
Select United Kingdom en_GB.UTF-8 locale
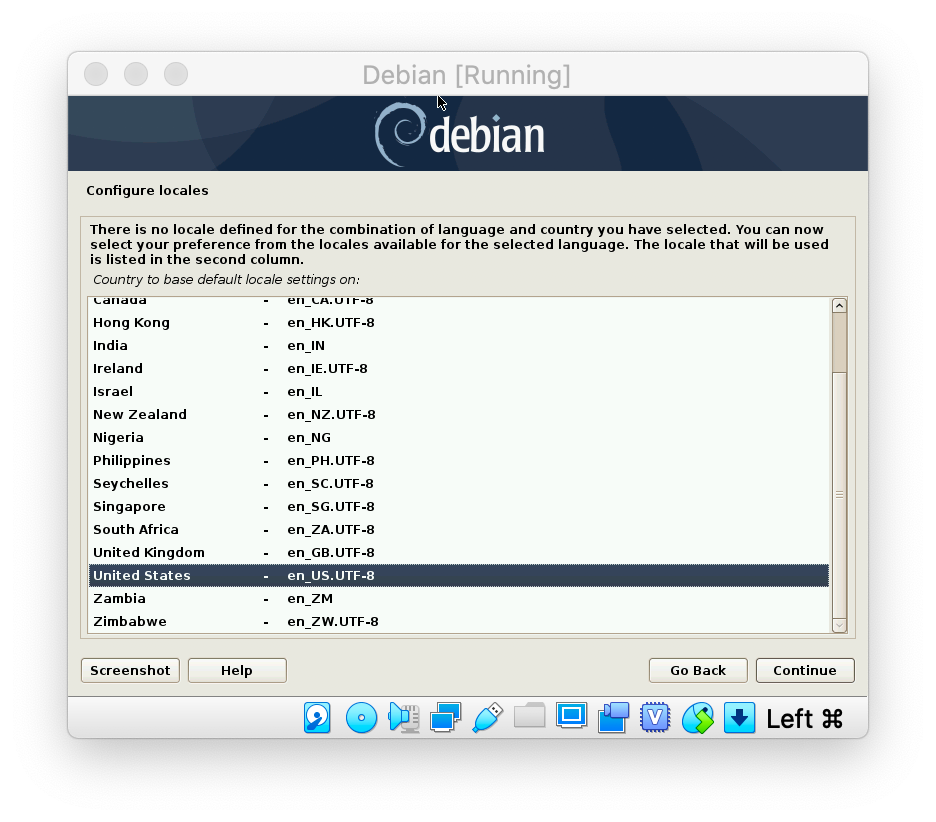tap(458, 552)
